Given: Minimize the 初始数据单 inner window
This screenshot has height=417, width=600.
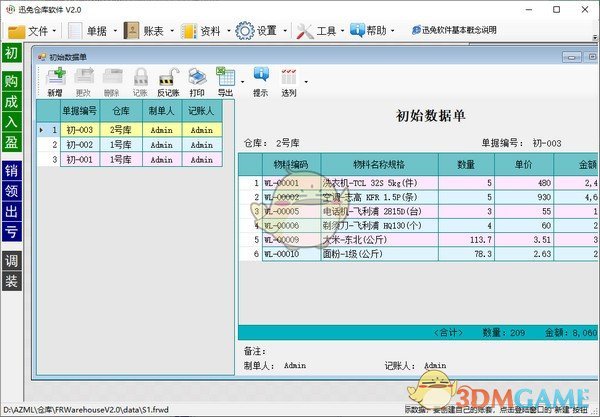Looking at the screenshot, I should tap(572, 57).
